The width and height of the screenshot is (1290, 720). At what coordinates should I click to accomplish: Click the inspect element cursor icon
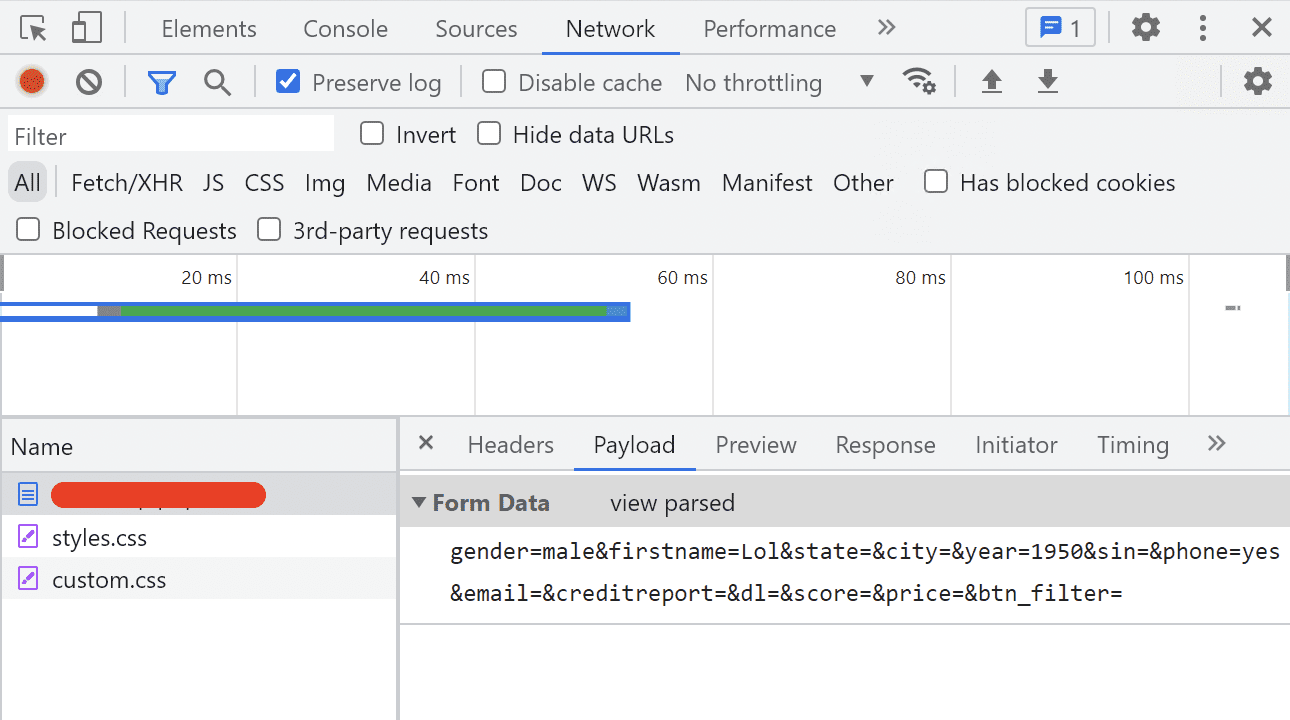pos(34,28)
